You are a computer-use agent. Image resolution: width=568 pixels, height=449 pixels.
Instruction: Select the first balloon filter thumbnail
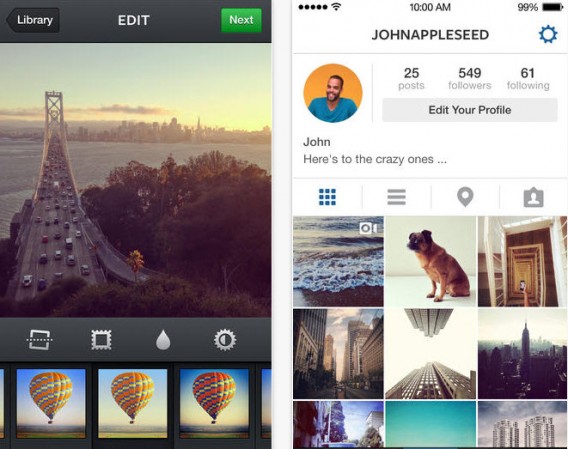[51, 403]
